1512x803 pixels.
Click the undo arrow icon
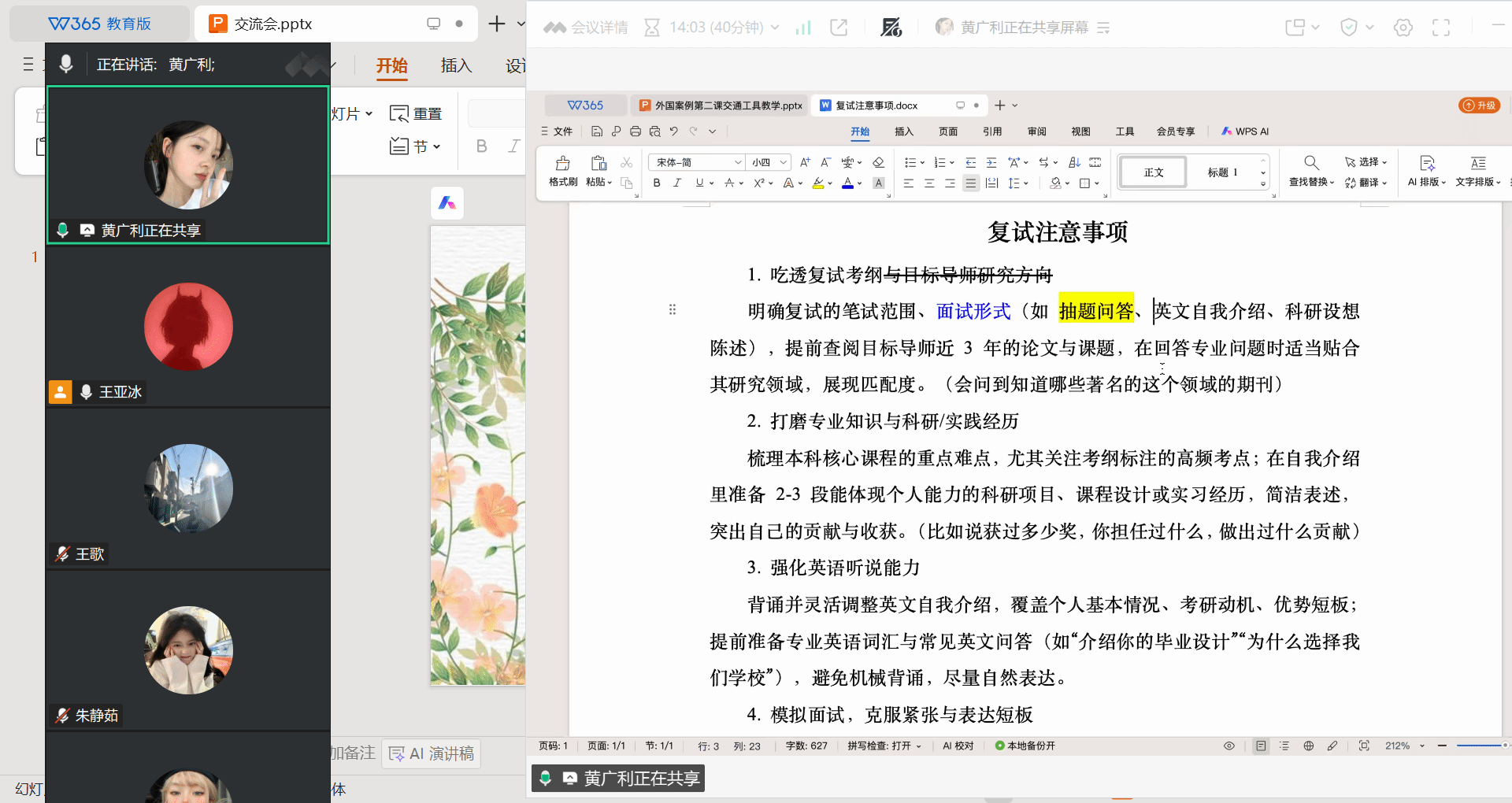point(673,131)
